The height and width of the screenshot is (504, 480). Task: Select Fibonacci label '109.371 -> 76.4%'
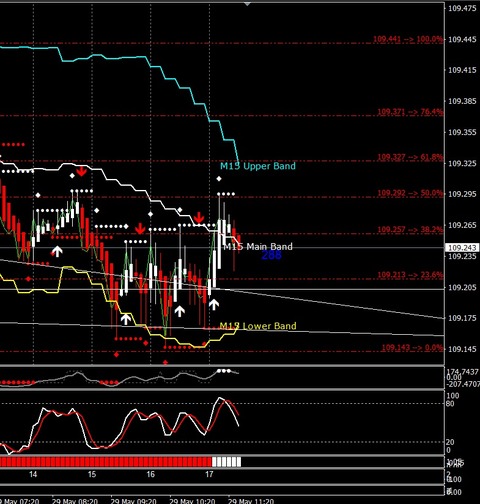pos(410,112)
